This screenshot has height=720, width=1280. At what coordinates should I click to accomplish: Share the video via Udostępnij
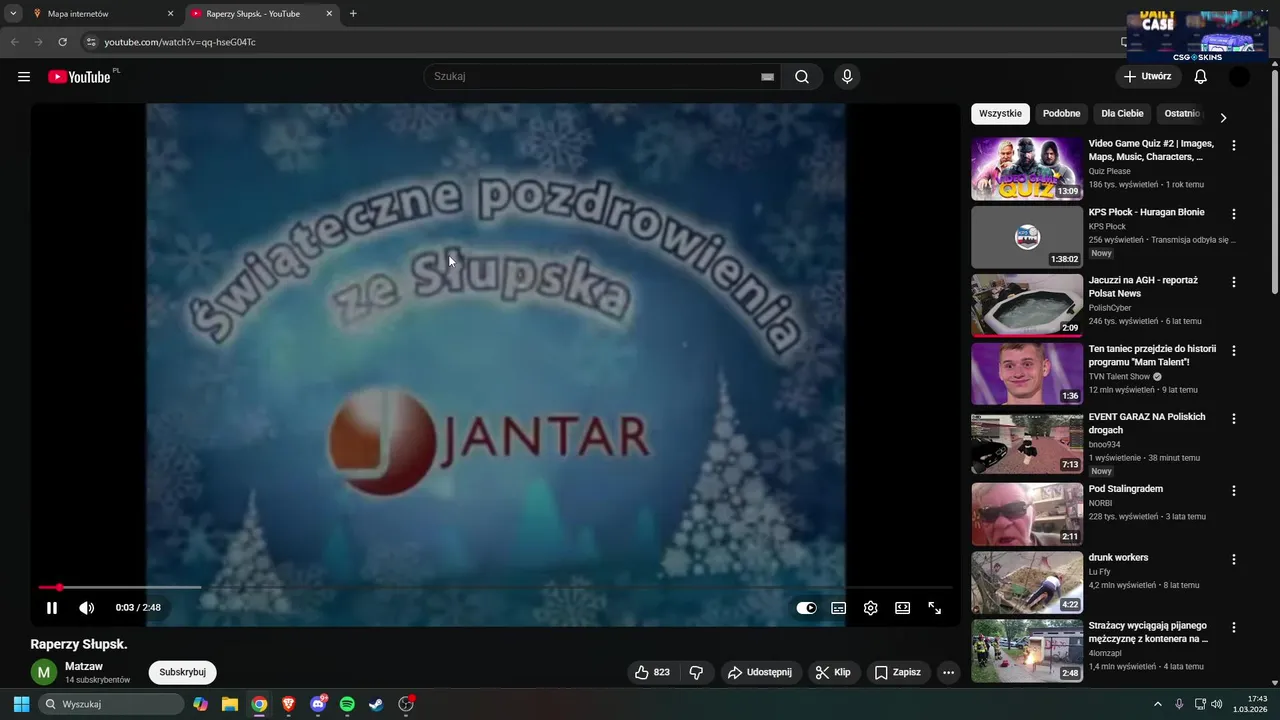760,673
